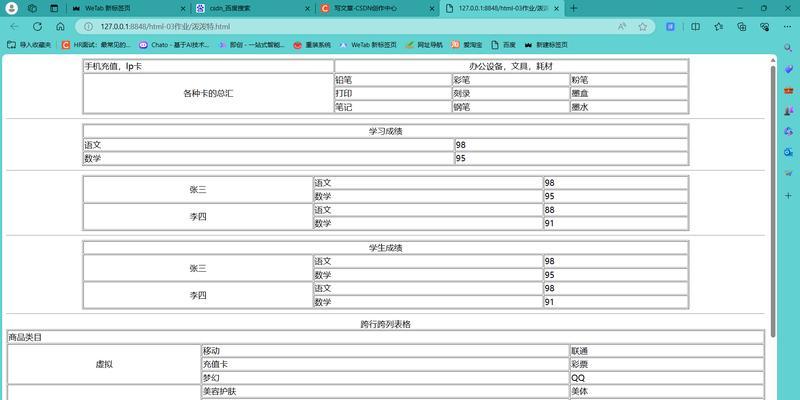Viewport: 800px width, 400px height.
Task: Open the favorites list
Action: [x=719, y=27]
